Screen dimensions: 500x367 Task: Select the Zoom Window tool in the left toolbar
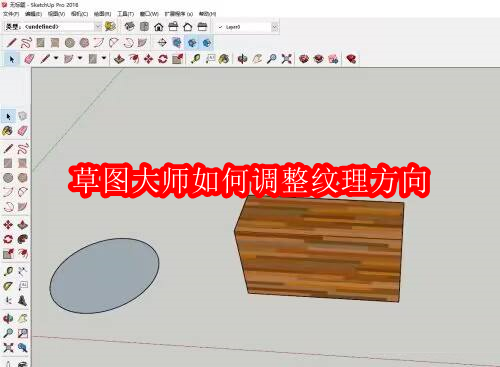pyautogui.click(x=22, y=333)
